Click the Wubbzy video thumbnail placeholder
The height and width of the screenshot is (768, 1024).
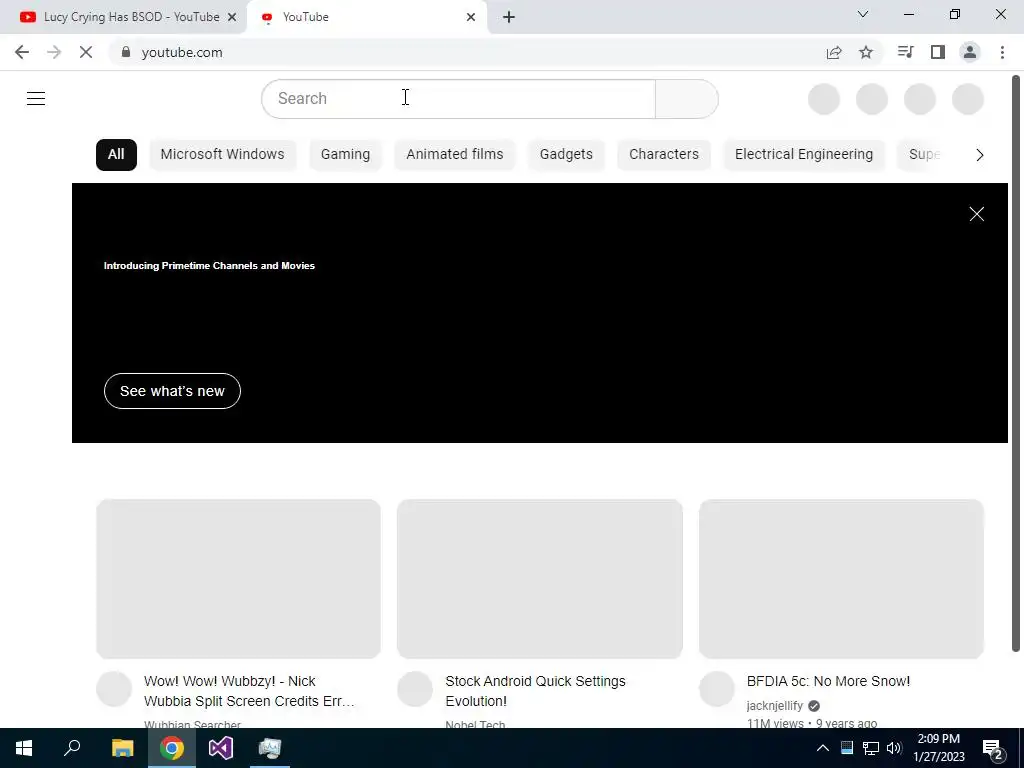pos(238,579)
